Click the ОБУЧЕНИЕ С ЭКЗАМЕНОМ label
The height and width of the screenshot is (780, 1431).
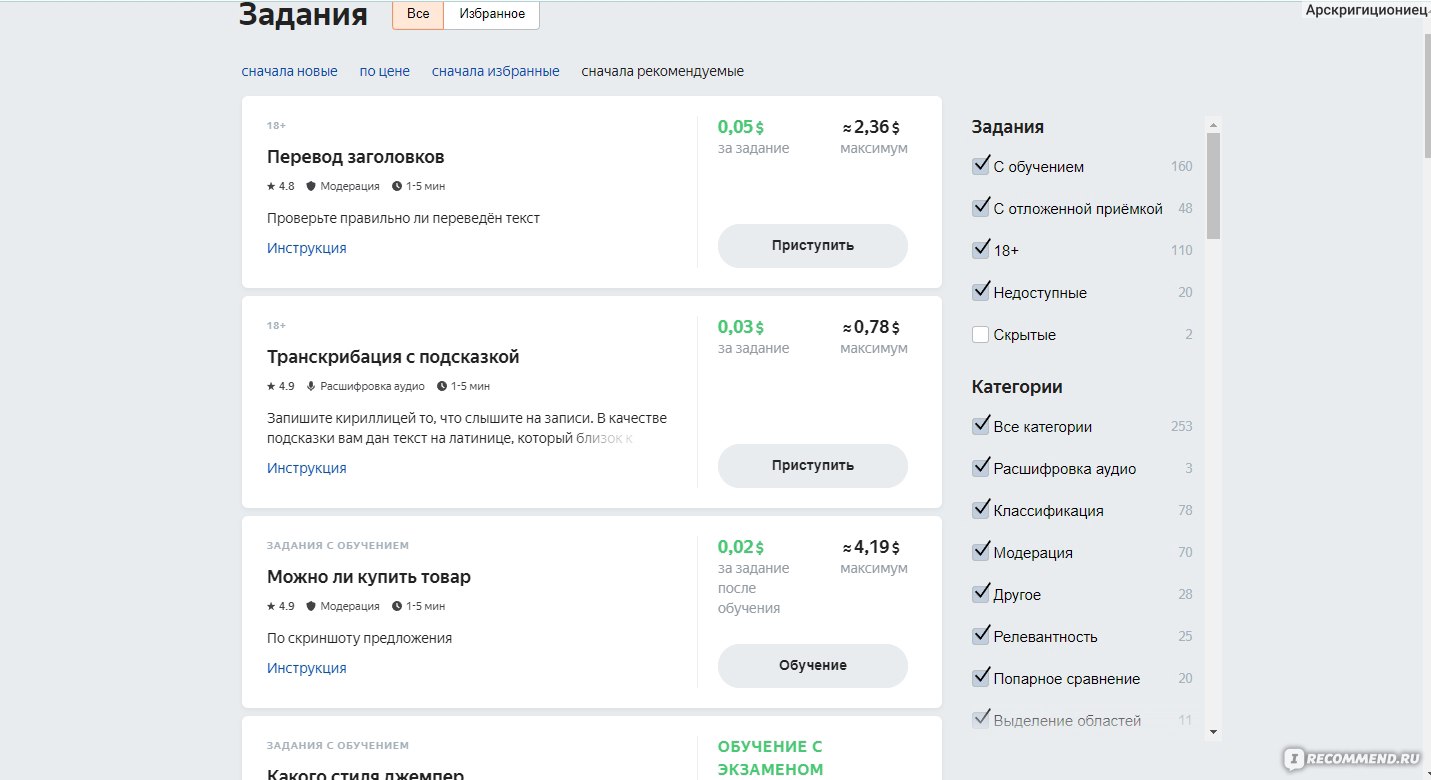[x=770, y=758]
